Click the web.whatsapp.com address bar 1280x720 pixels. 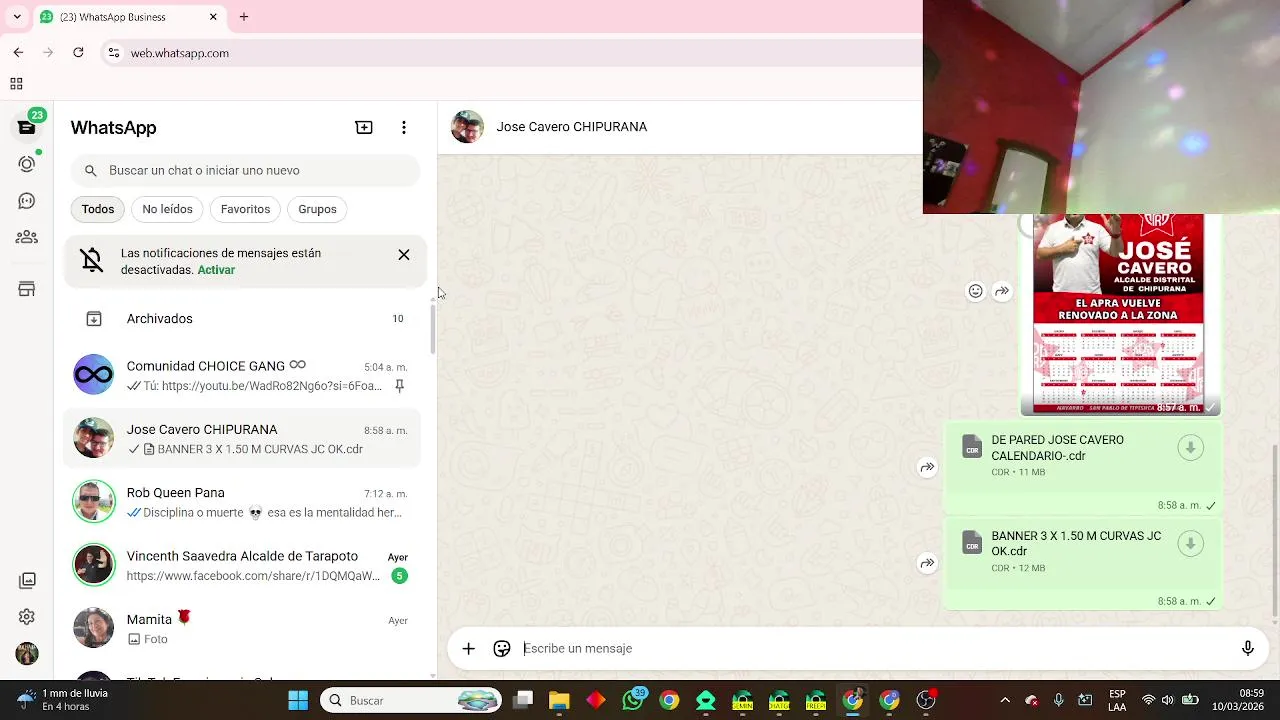point(510,53)
